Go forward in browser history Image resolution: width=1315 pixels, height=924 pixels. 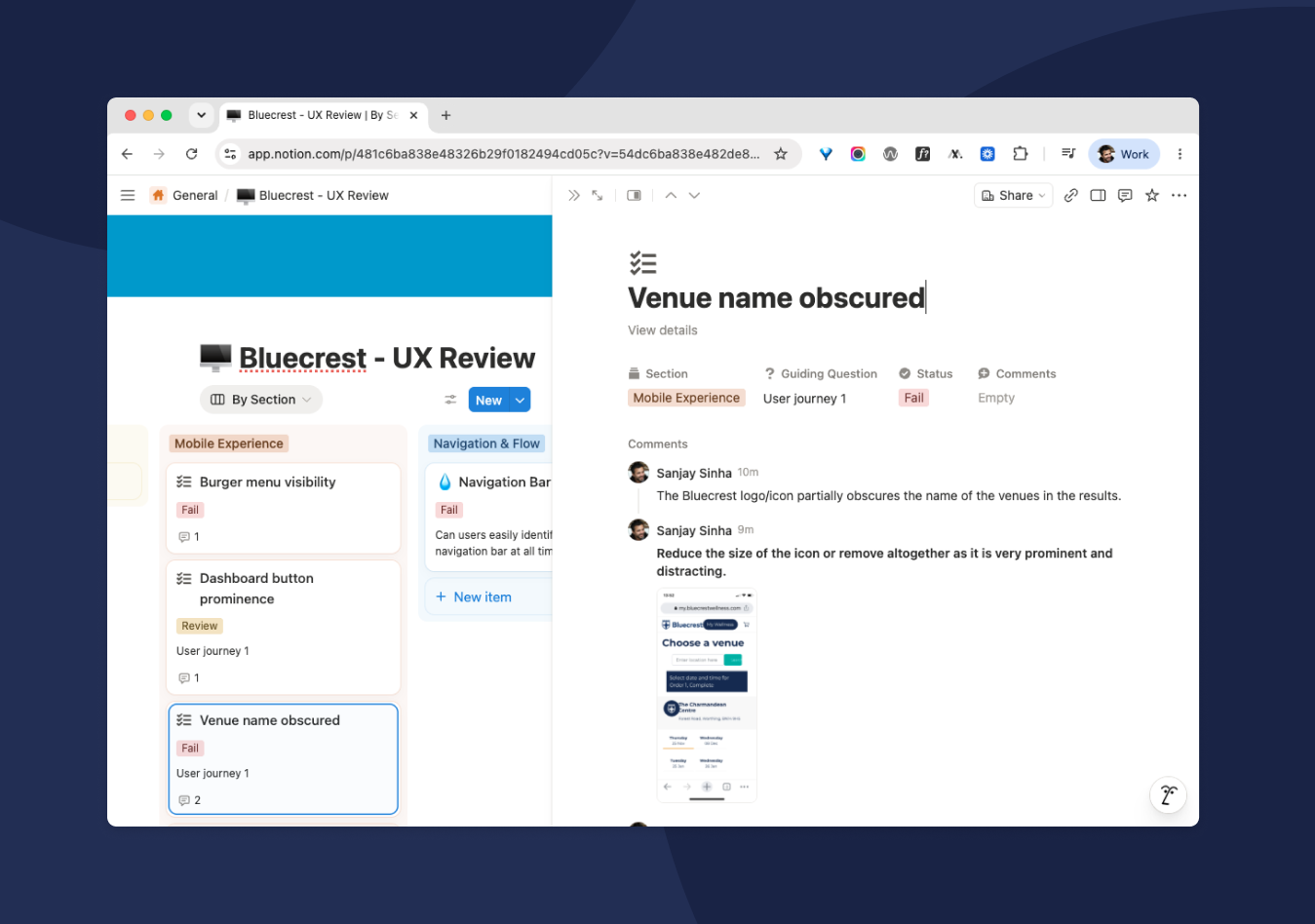[x=159, y=154]
